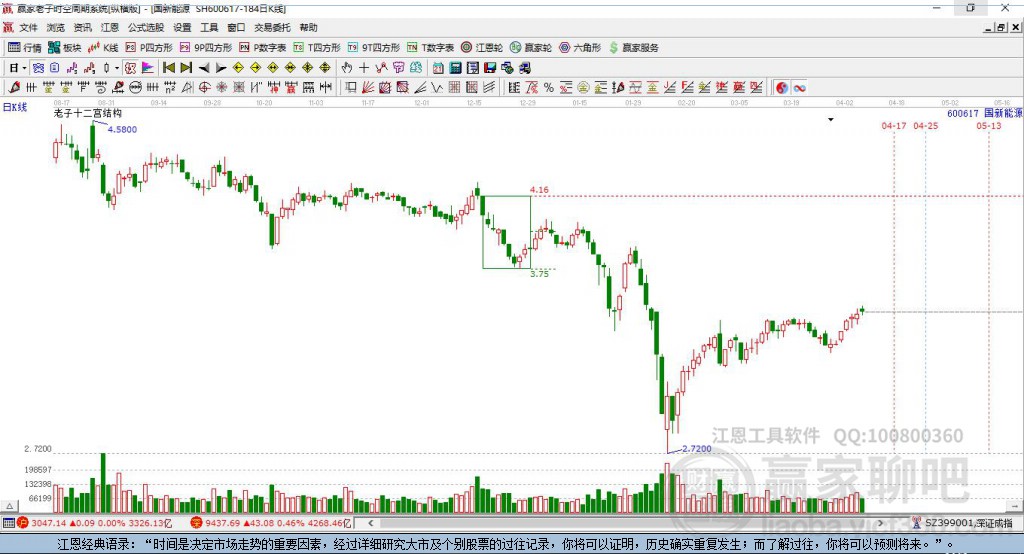Open the 文件 menu
This screenshot has width=1024, height=554.
click(28, 27)
